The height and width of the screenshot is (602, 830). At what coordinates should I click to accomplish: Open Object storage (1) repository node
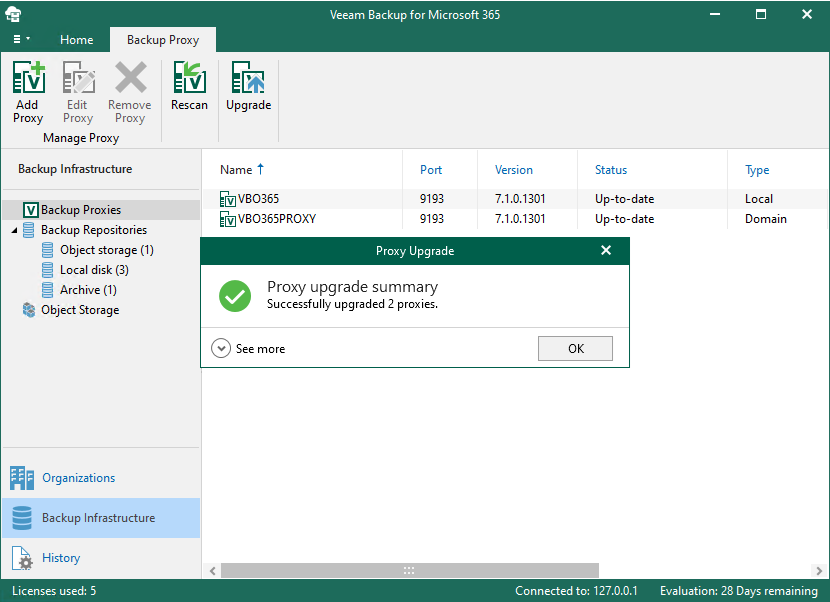tap(106, 250)
